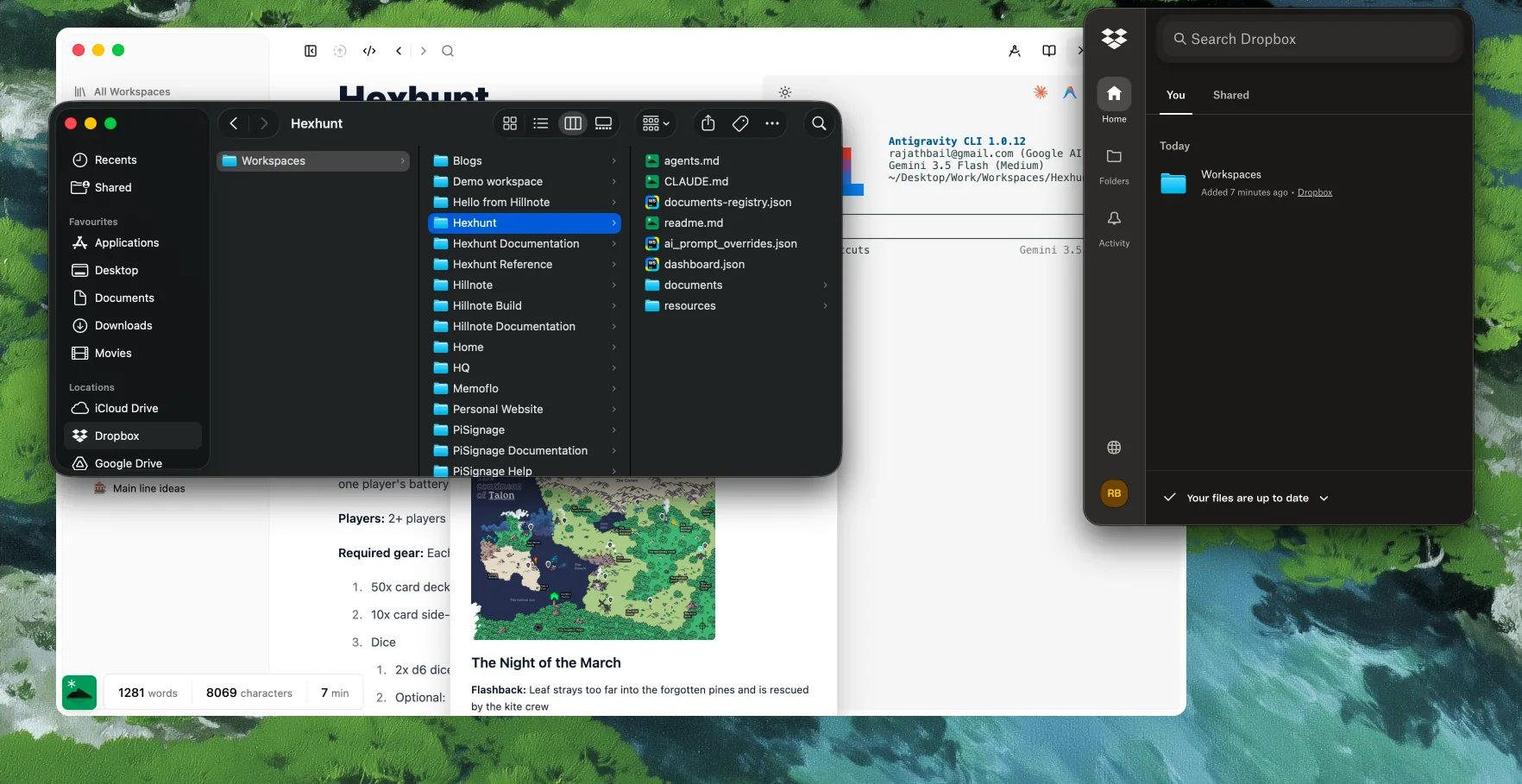This screenshot has height=784, width=1522.
Task: Click the 1281 words counter
Action: click(x=148, y=693)
